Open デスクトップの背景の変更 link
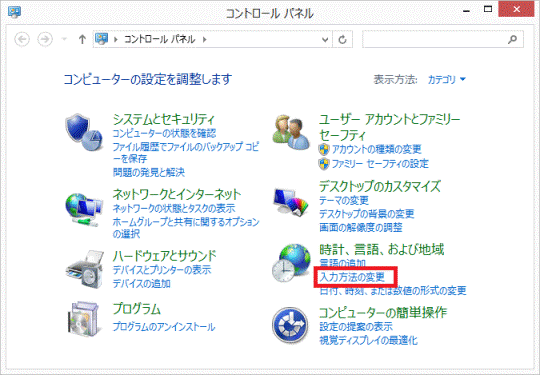This screenshot has width=540, height=375. click(x=367, y=214)
